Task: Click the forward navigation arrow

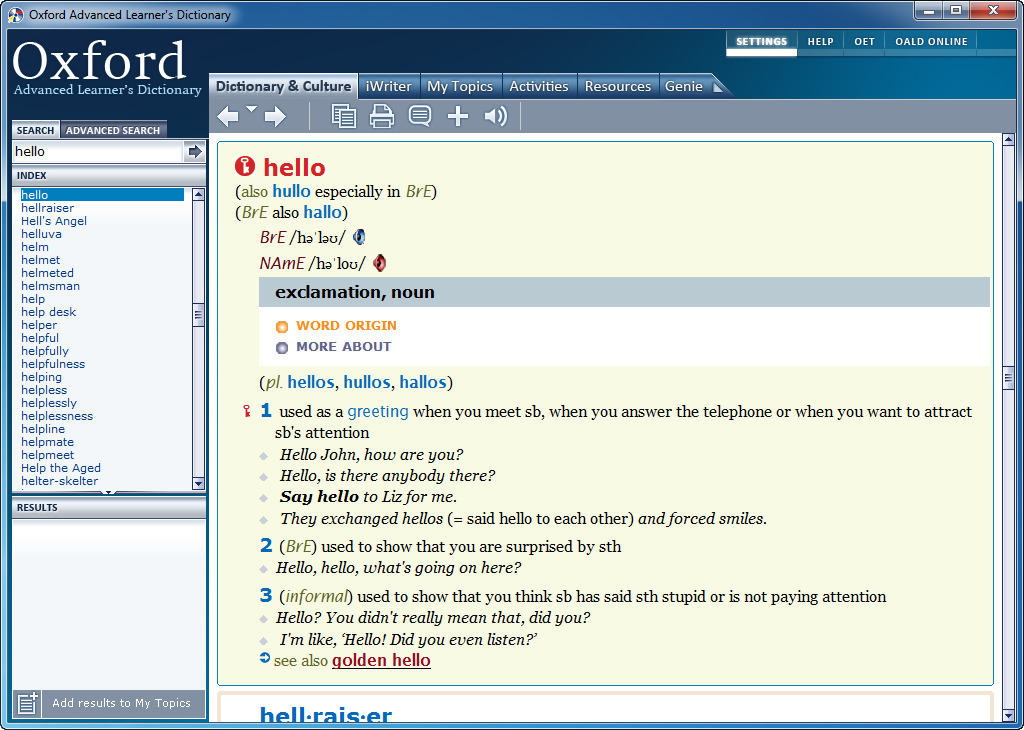Action: point(275,117)
